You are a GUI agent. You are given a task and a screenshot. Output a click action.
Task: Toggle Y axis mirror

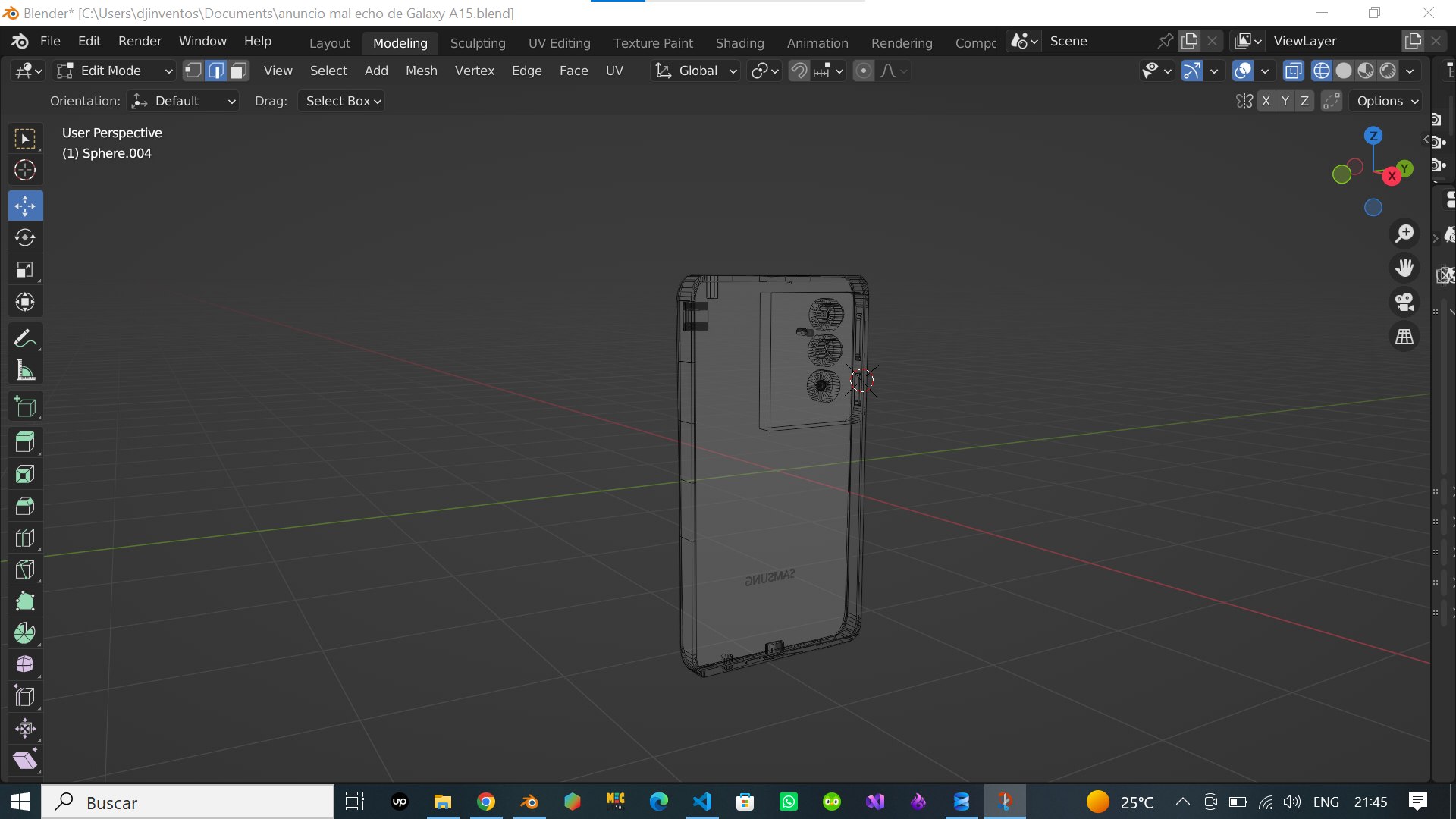pos(1285,101)
